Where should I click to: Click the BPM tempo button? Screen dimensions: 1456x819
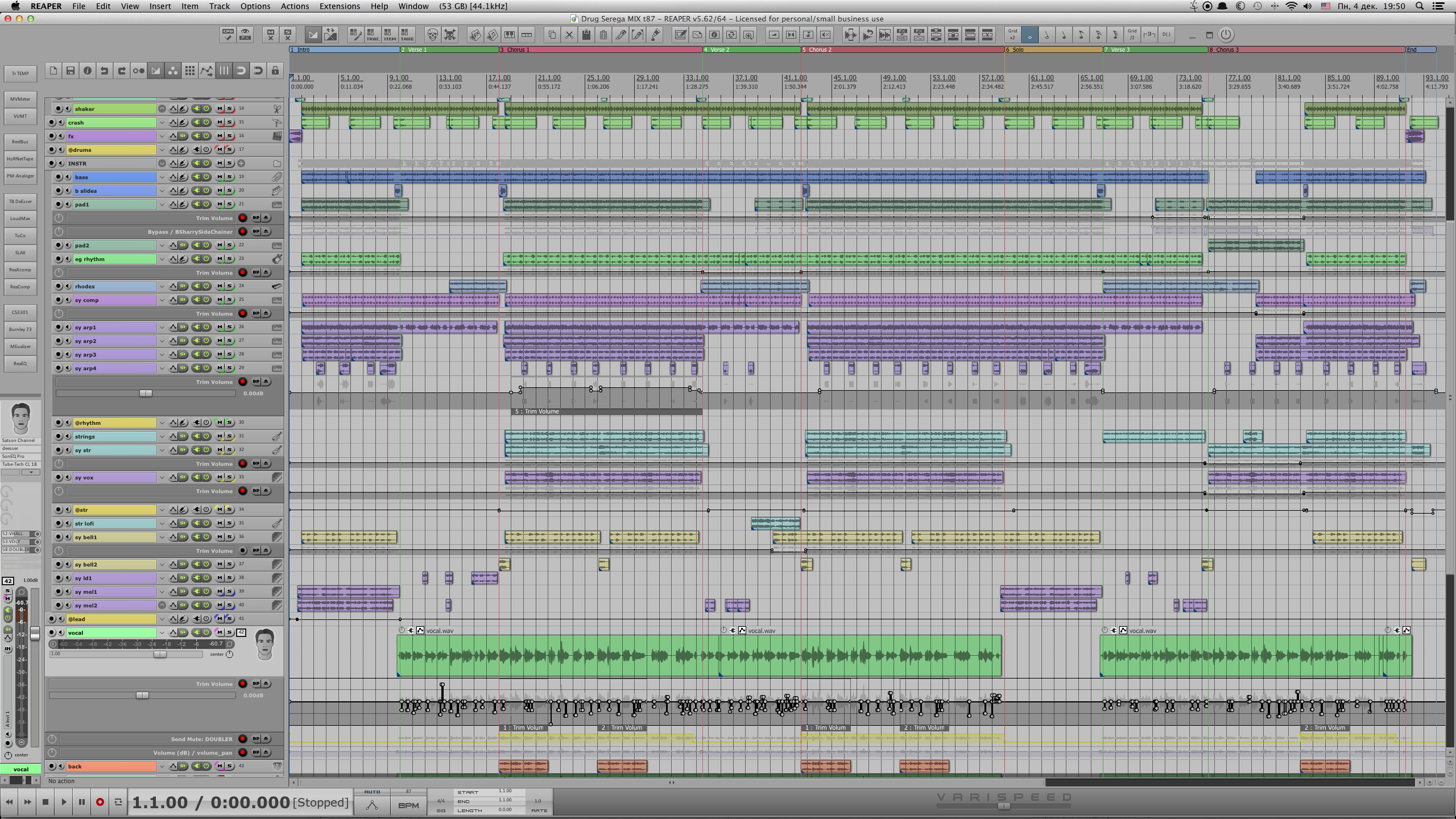408,805
